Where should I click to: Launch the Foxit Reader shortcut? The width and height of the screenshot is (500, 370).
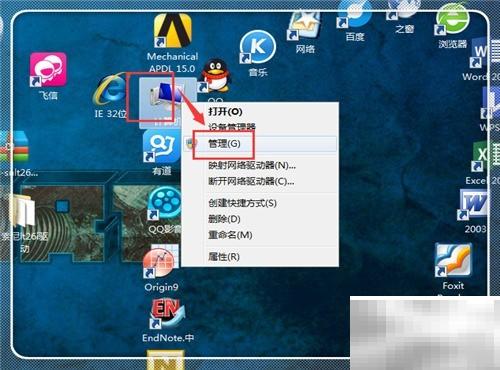click(x=453, y=261)
